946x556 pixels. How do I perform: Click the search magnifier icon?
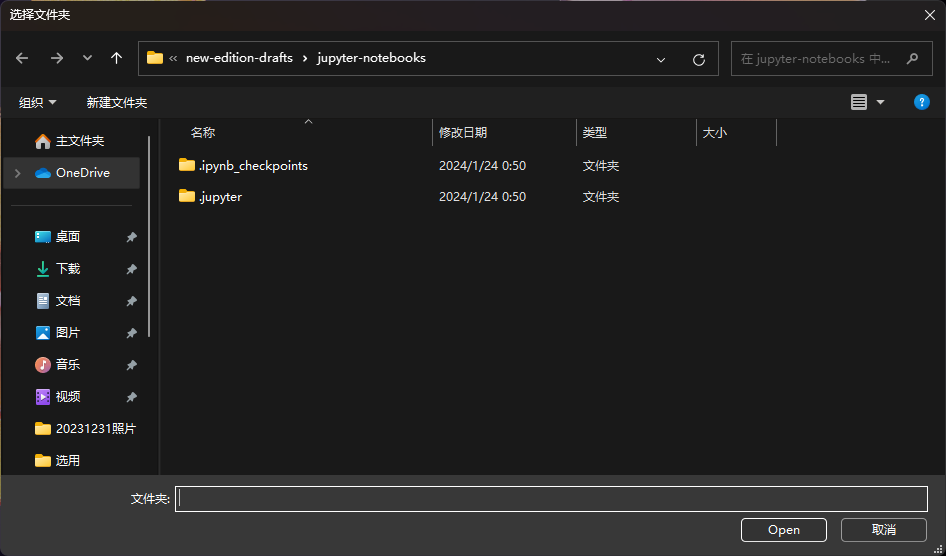click(912, 59)
